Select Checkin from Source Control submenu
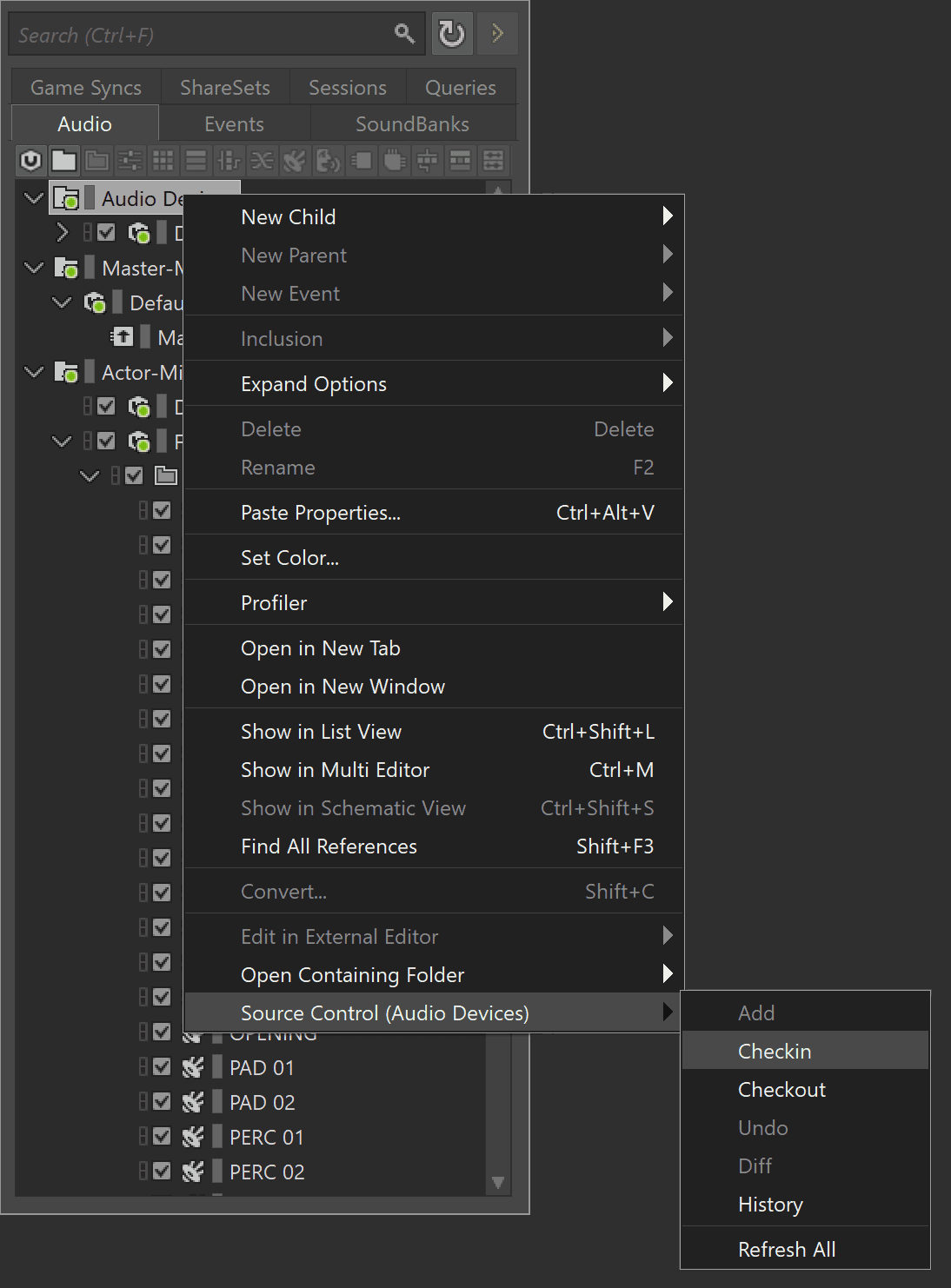951x1288 pixels. click(774, 1052)
